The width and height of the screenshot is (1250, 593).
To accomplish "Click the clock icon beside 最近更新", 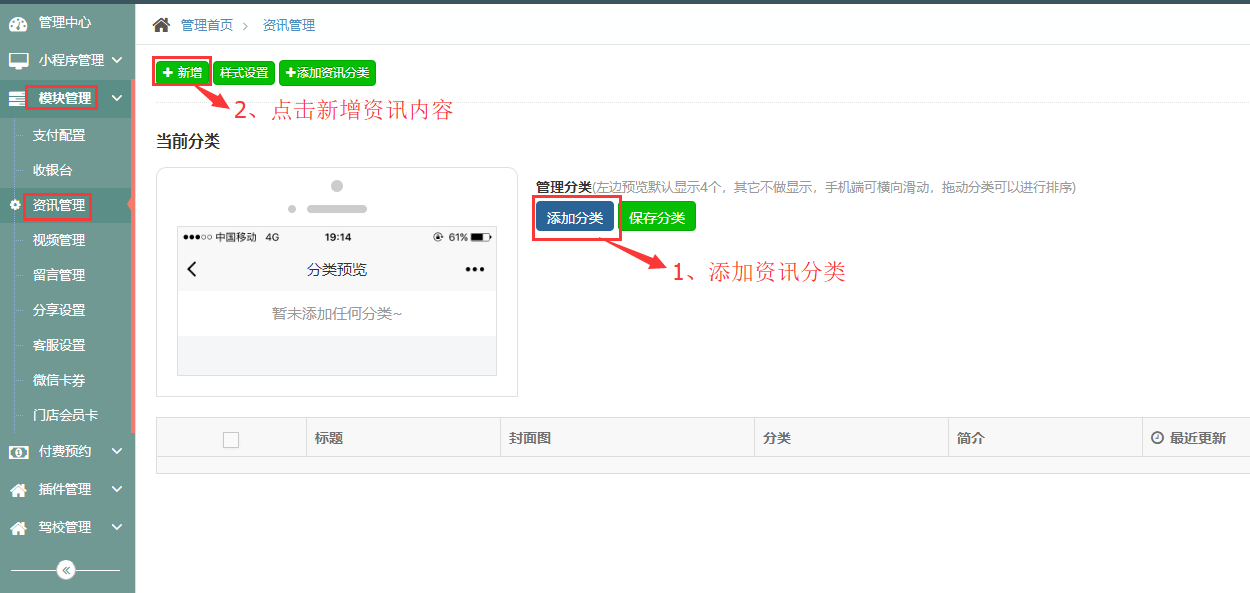I will coord(1157,436).
